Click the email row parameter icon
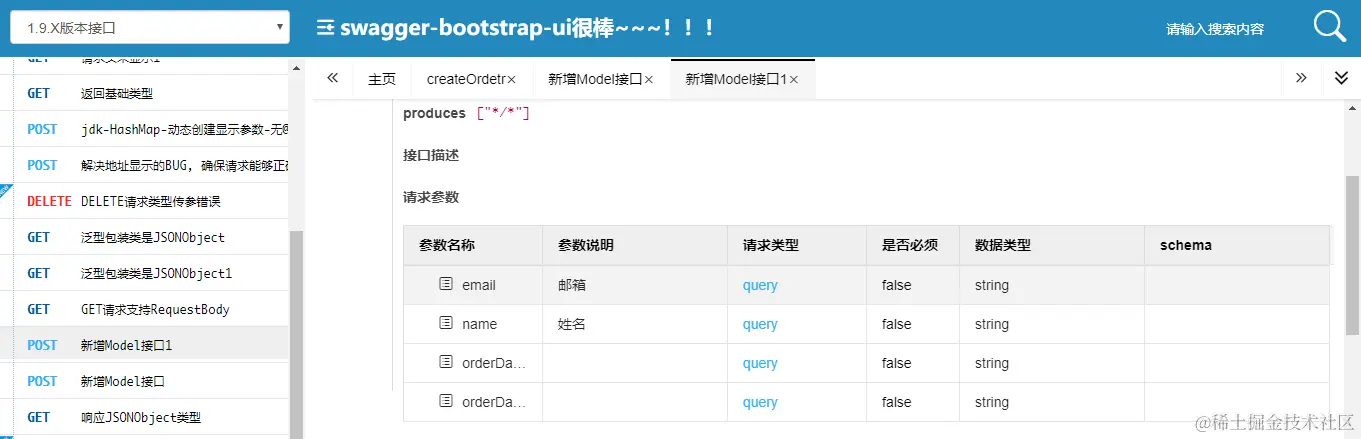The width and height of the screenshot is (1361, 439). click(446, 285)
